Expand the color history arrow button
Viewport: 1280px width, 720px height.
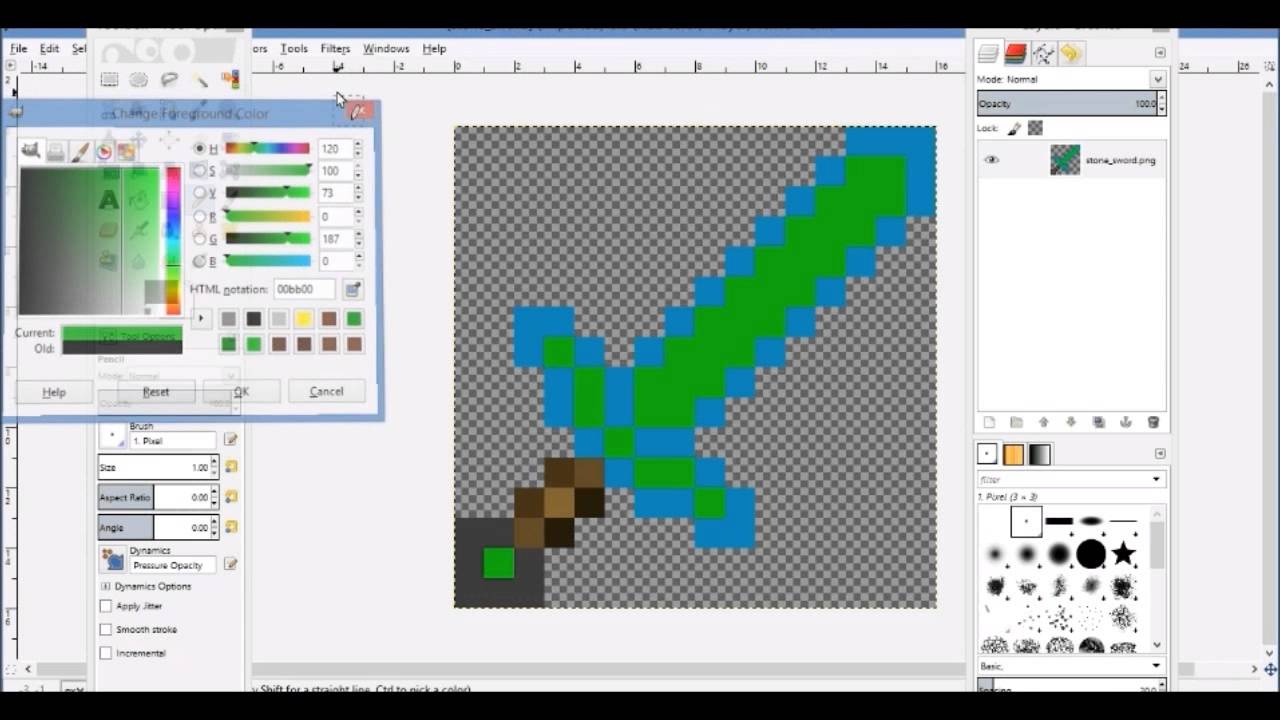point(201,319)
